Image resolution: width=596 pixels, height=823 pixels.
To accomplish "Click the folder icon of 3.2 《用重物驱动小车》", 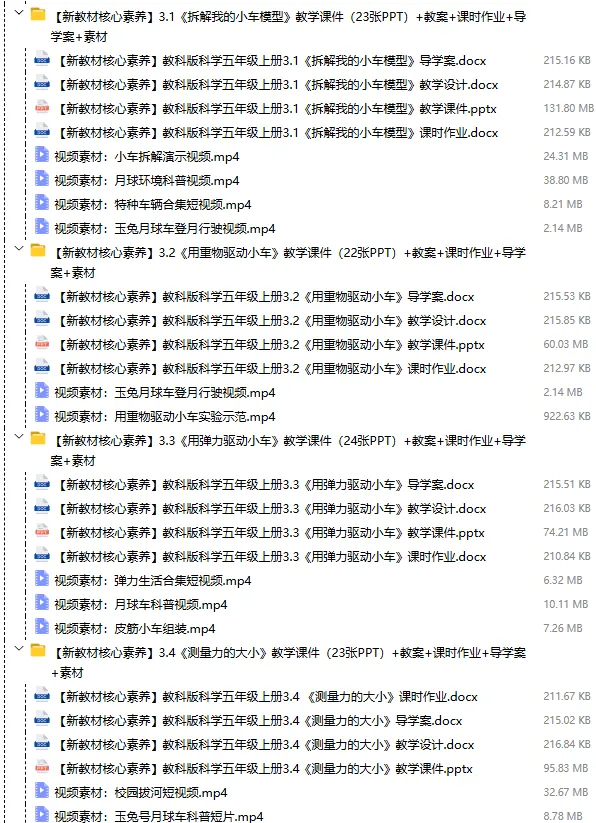I will (38, 250).
